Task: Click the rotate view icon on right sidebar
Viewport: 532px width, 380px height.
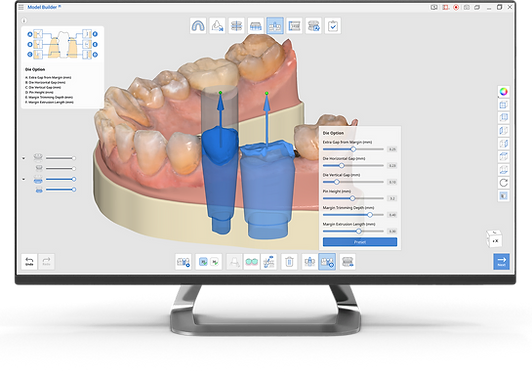Action: [504, 183]
